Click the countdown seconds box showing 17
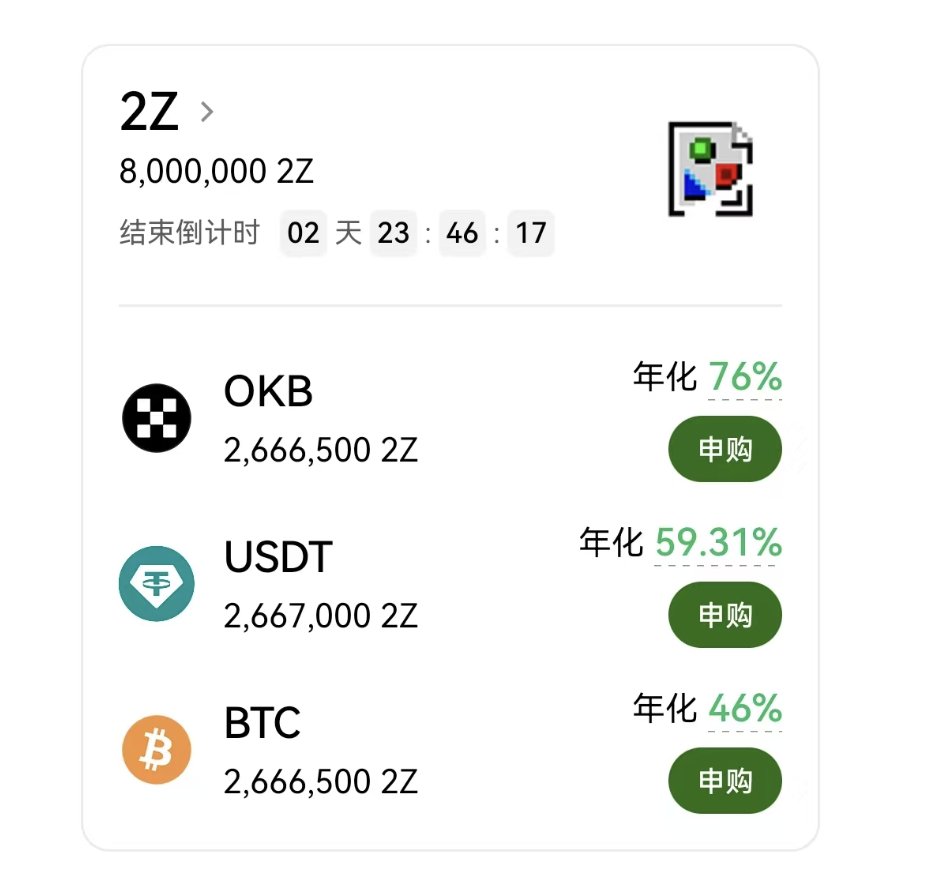 [531, 234]
